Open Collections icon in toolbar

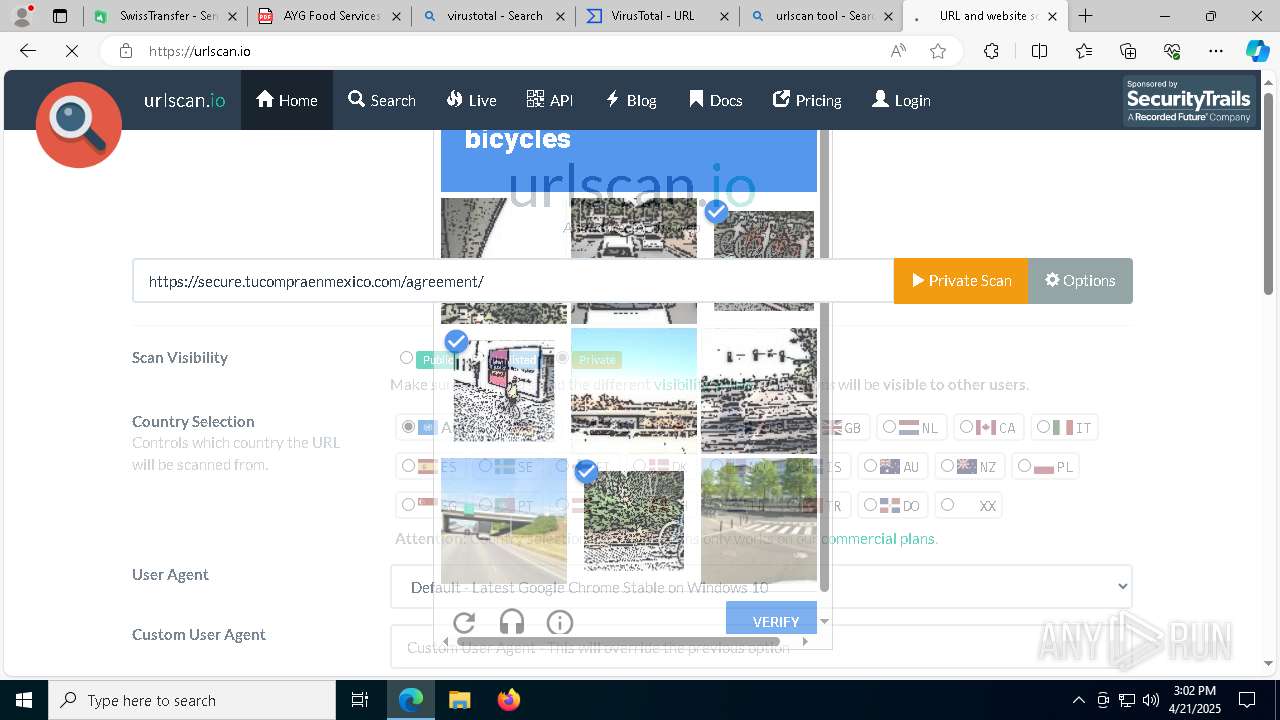(x=1128, y=51)
